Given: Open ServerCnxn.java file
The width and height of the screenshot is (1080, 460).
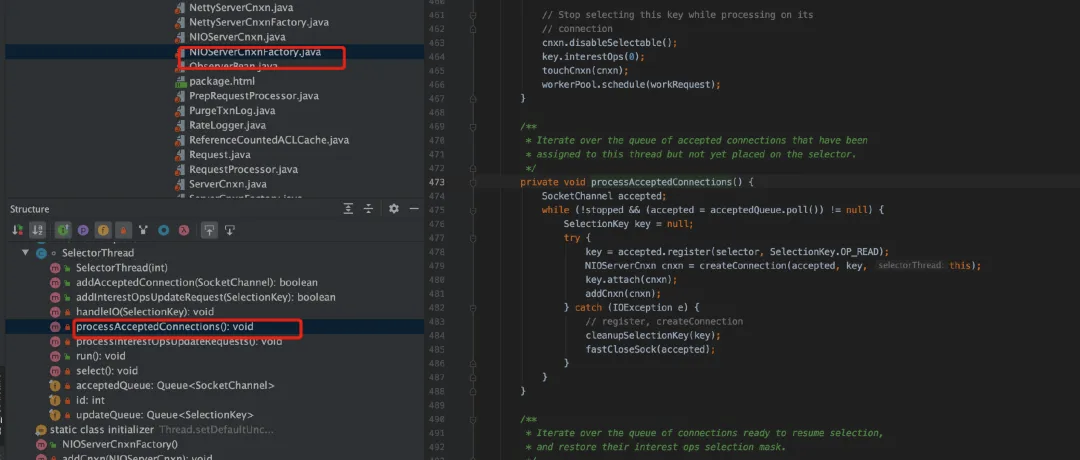Looking at the screenshot, I should coord(227,184).
